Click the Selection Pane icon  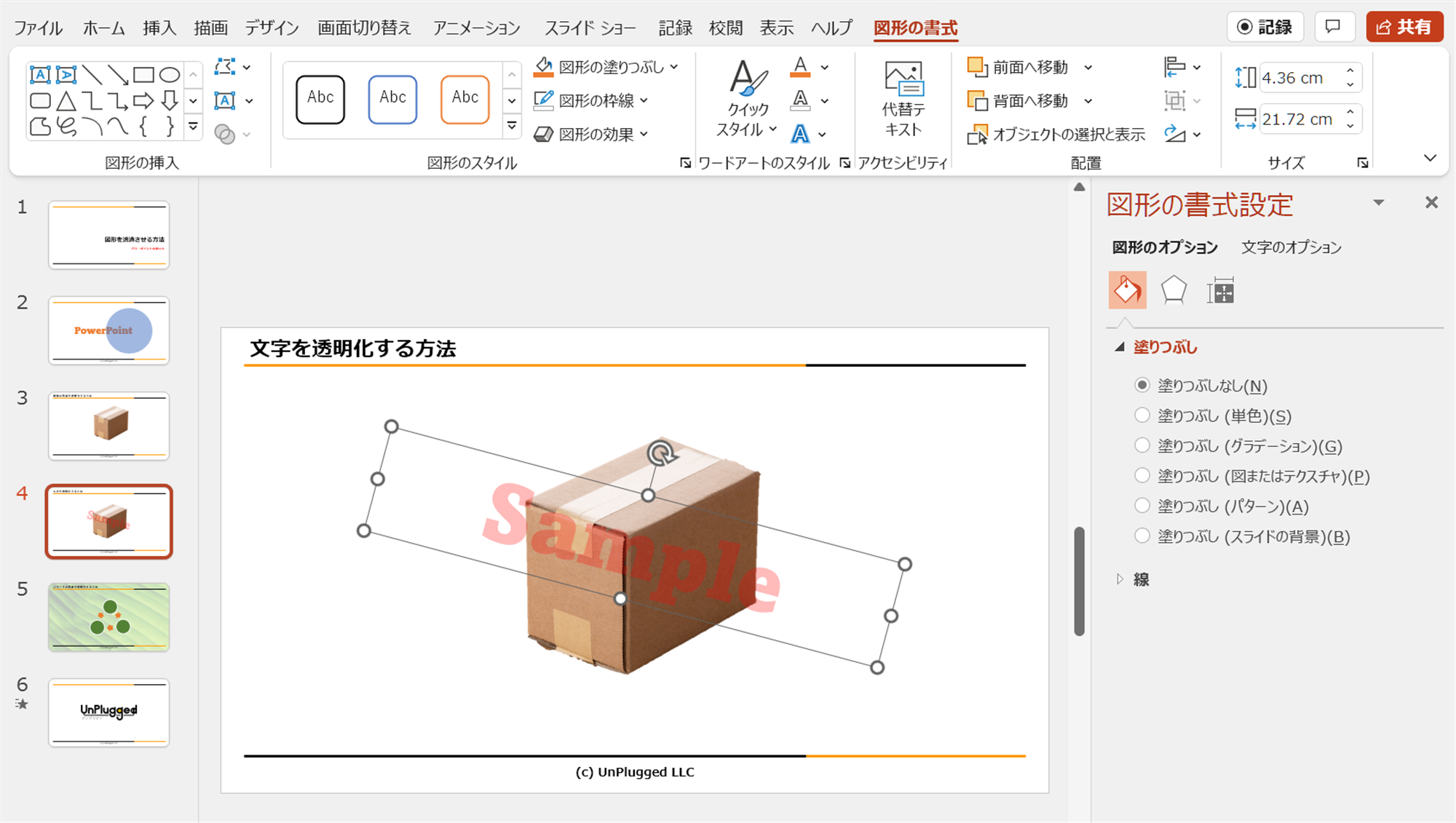[978, 135]
